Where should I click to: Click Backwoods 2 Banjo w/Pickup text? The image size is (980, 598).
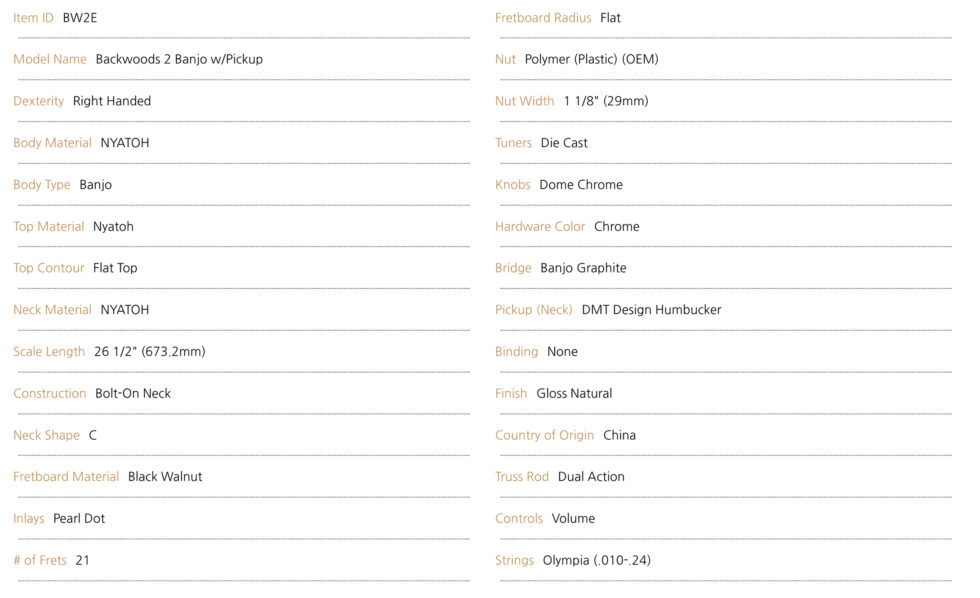tap(179, 59)
